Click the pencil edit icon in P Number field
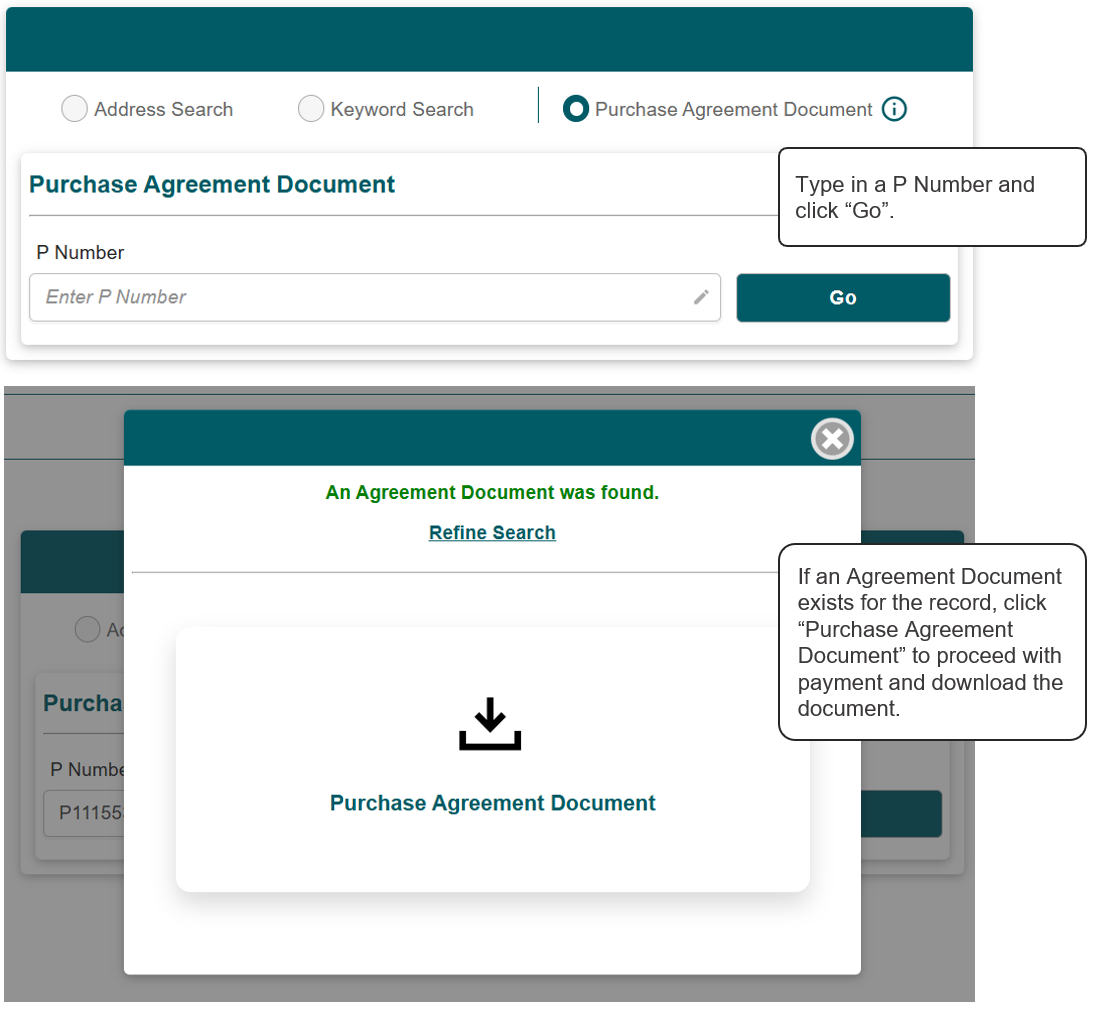 point(701,297)
